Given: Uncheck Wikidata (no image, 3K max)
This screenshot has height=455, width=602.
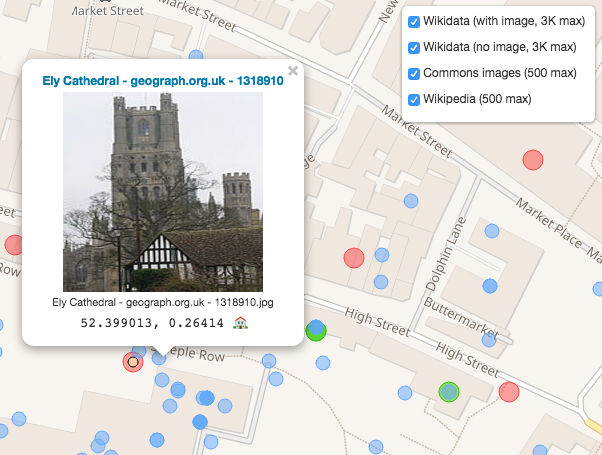Looking at the screenshot, I should coord(414,48).
